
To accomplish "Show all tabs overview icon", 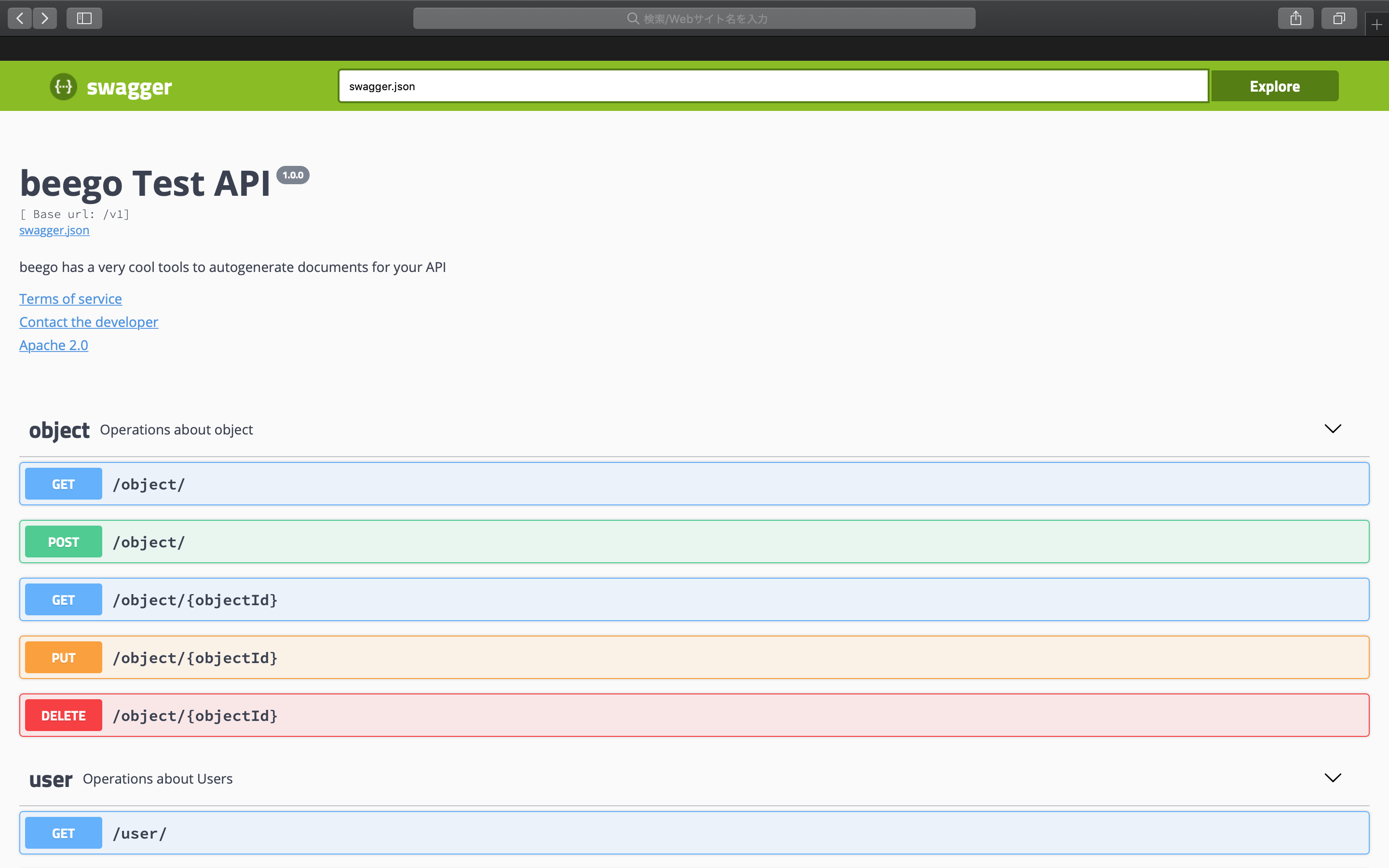I will [1338, 18].
